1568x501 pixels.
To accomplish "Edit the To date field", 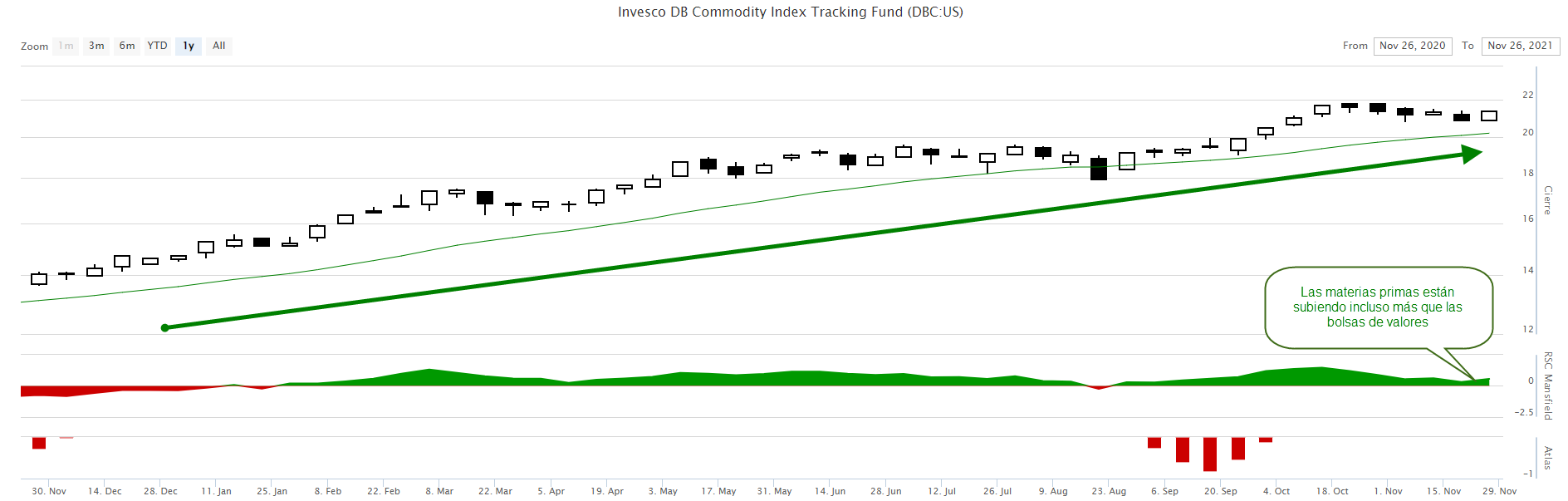I will (x=1520, y=46).
